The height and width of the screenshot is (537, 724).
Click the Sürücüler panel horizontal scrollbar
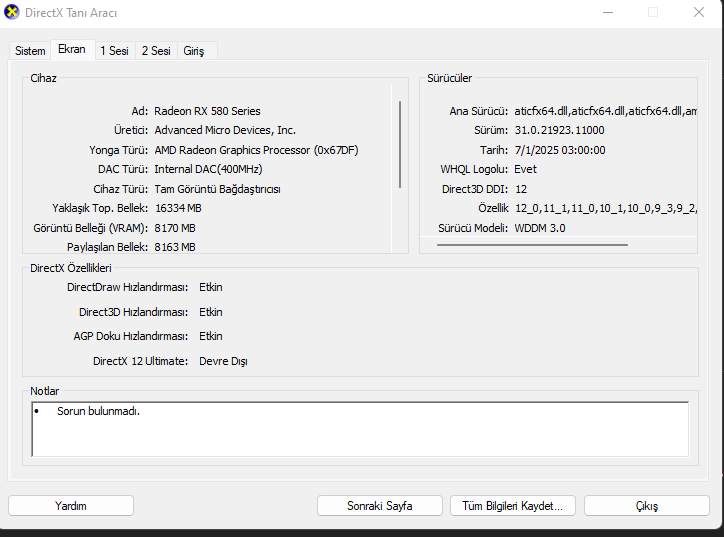pos(532,245)
